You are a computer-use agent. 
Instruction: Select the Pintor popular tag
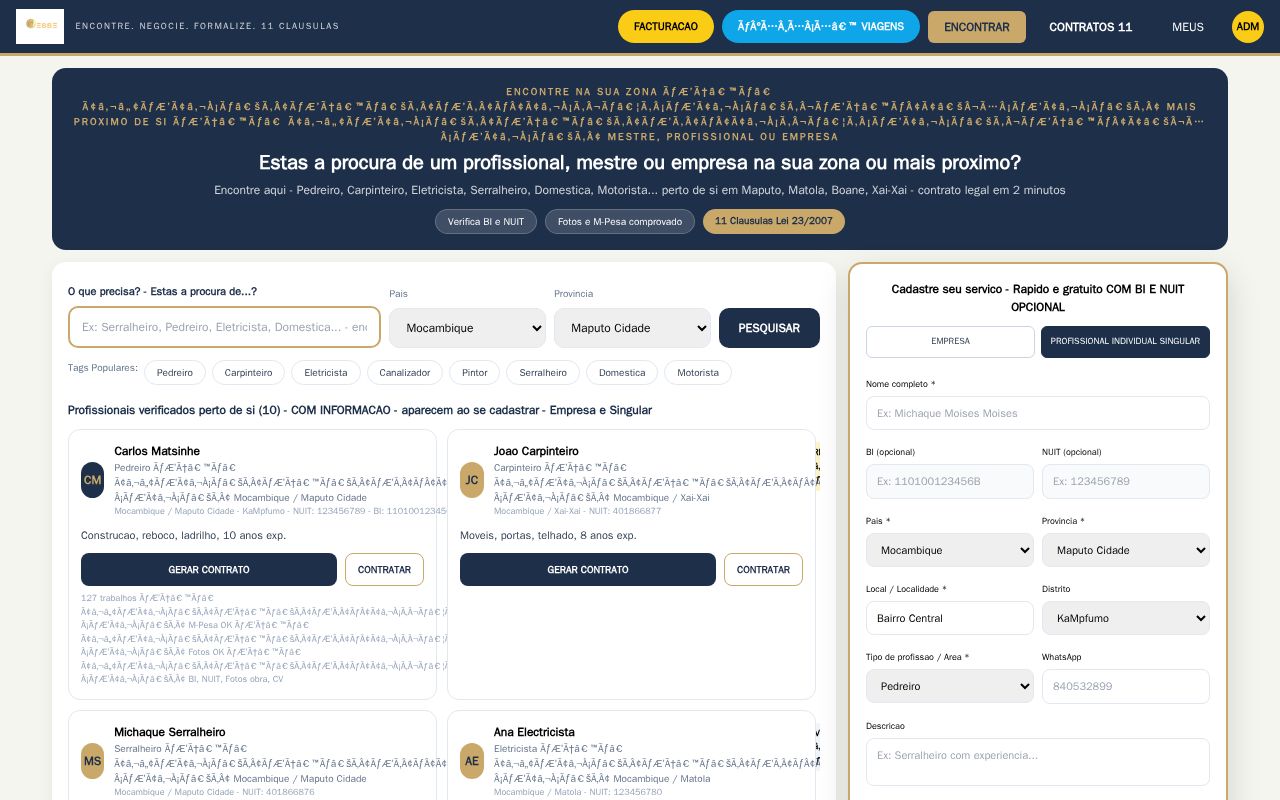[x=475, y=372]
